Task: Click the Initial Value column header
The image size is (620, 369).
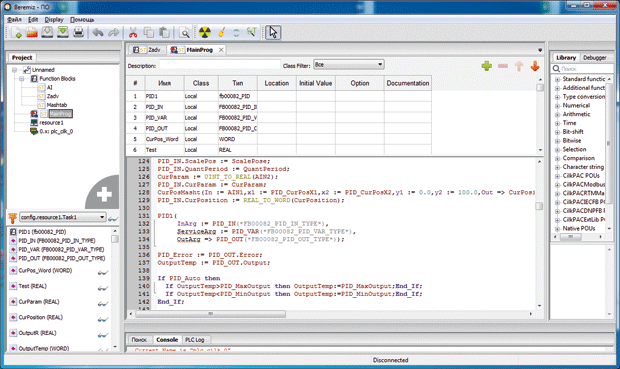Action: coord(316,83)
